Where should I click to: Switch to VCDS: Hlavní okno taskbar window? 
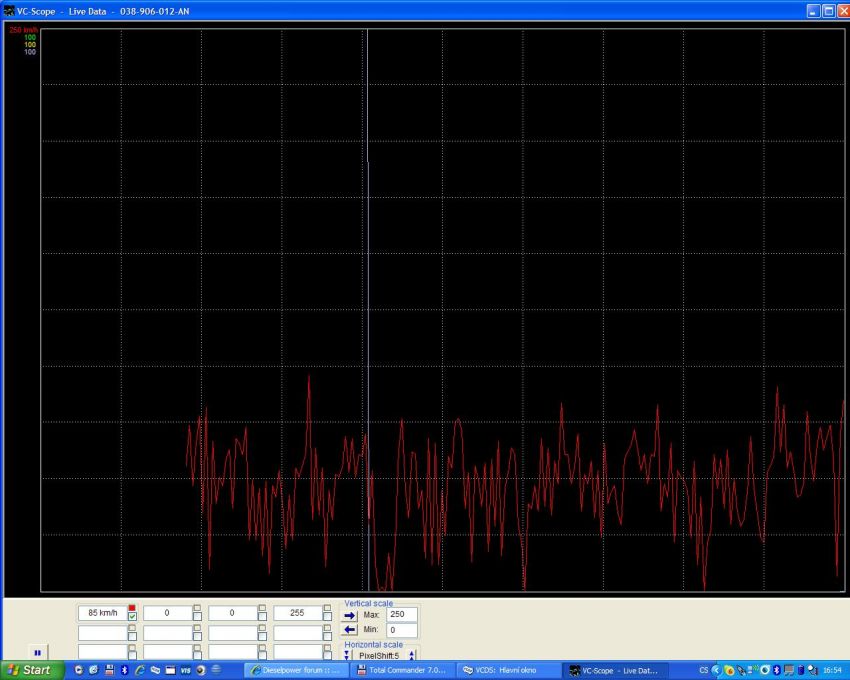(508, 670)
